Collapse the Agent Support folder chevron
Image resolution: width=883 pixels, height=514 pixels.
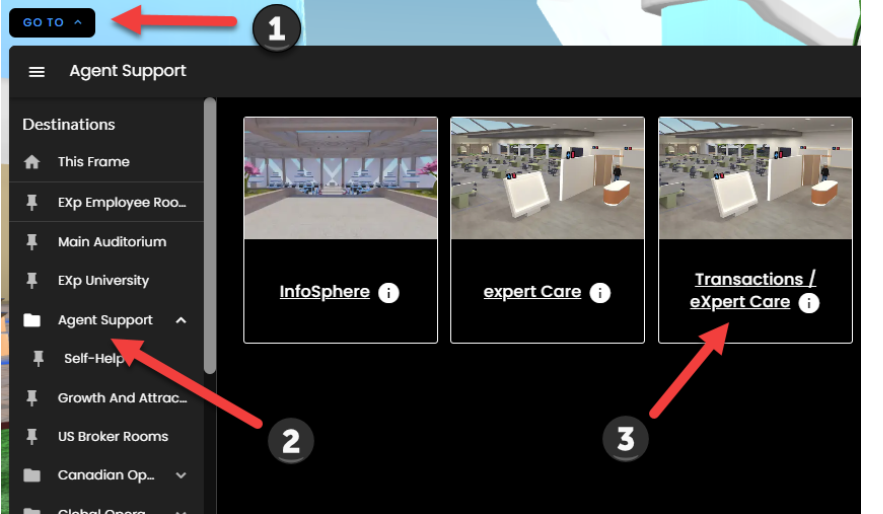(x=181, y=320)
